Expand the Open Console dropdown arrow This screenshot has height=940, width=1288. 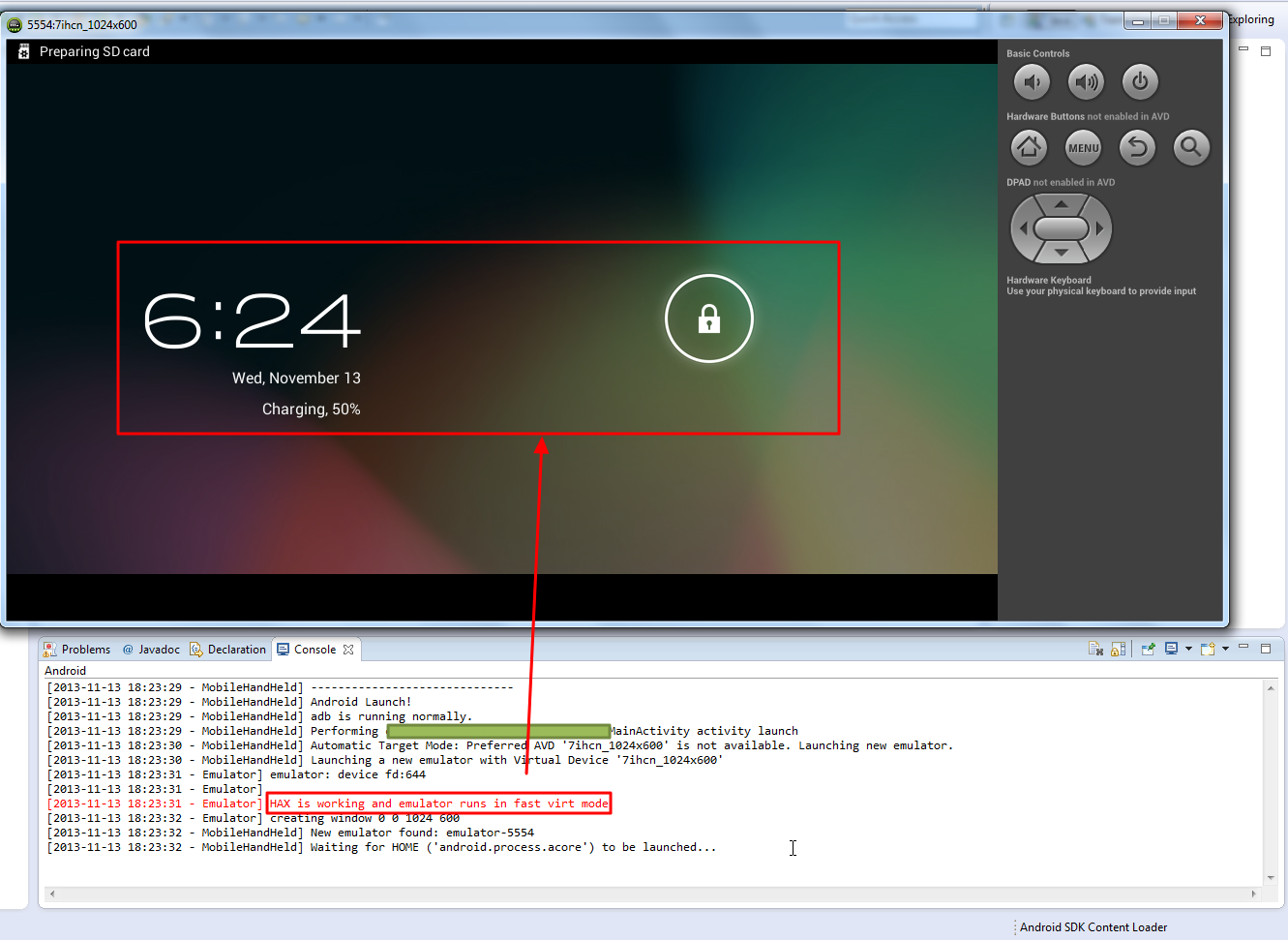(x=1225, y=649)
